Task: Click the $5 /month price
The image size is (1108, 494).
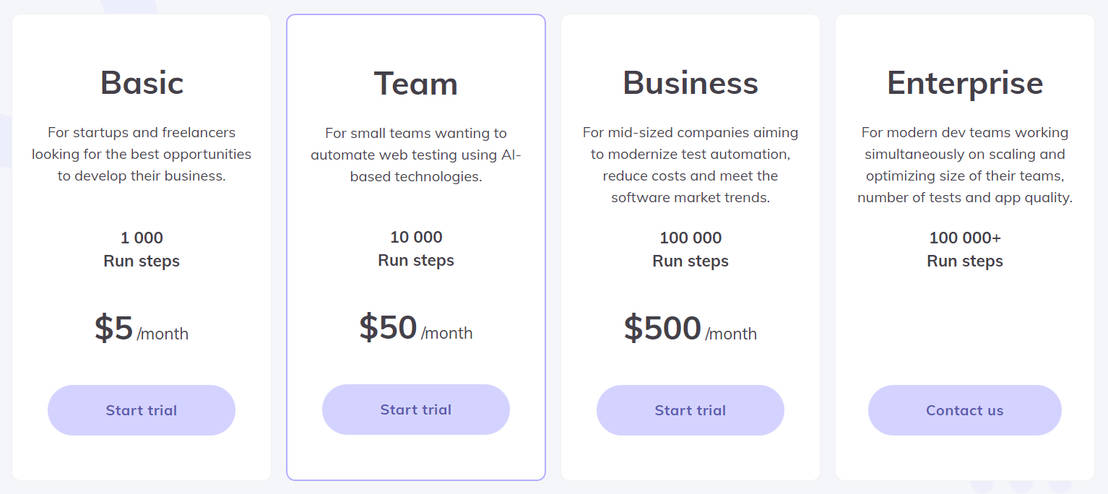Action: click(141, 329)
